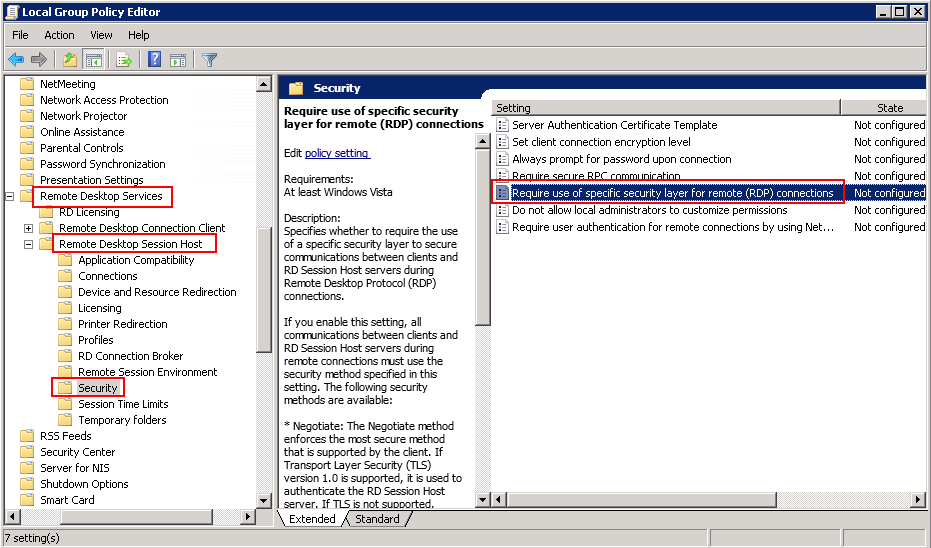Select Application Compatibility tree item
Viewport: 931px width, 548px height.
coord(136,260)
